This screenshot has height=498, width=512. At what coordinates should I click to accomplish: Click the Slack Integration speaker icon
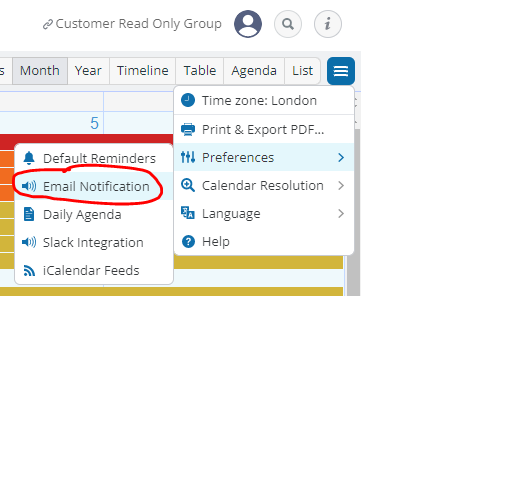[x=29, y=242]
